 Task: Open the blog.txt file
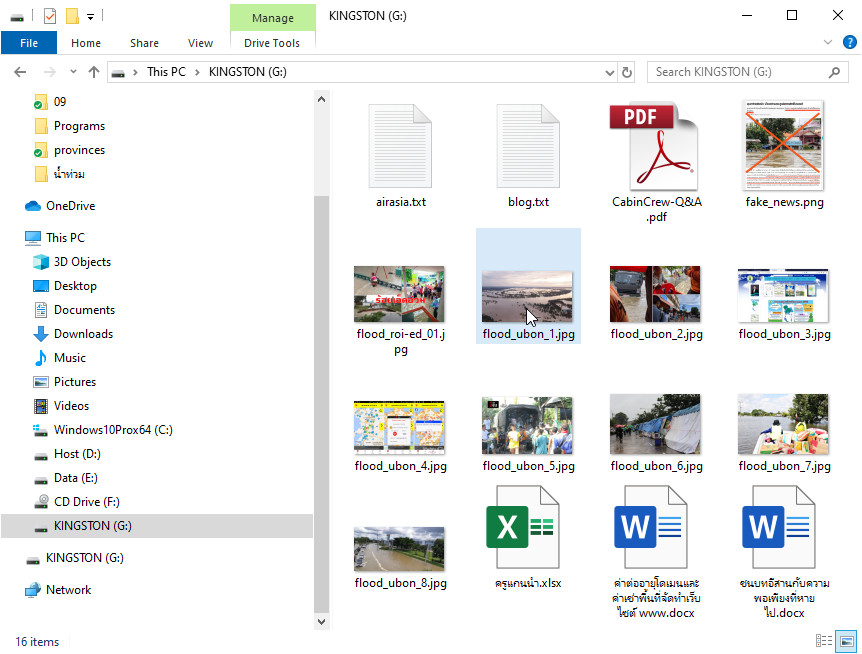click(527, 145)
